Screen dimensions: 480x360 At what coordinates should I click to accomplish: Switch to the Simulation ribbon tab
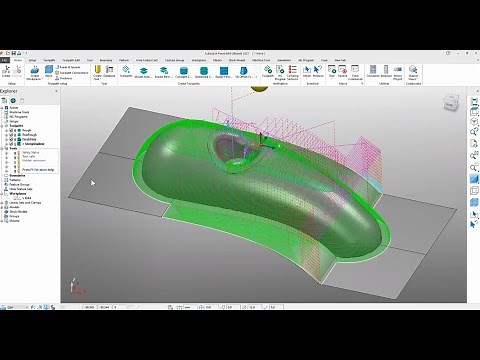pyautogui.click(x=284, y=60)
